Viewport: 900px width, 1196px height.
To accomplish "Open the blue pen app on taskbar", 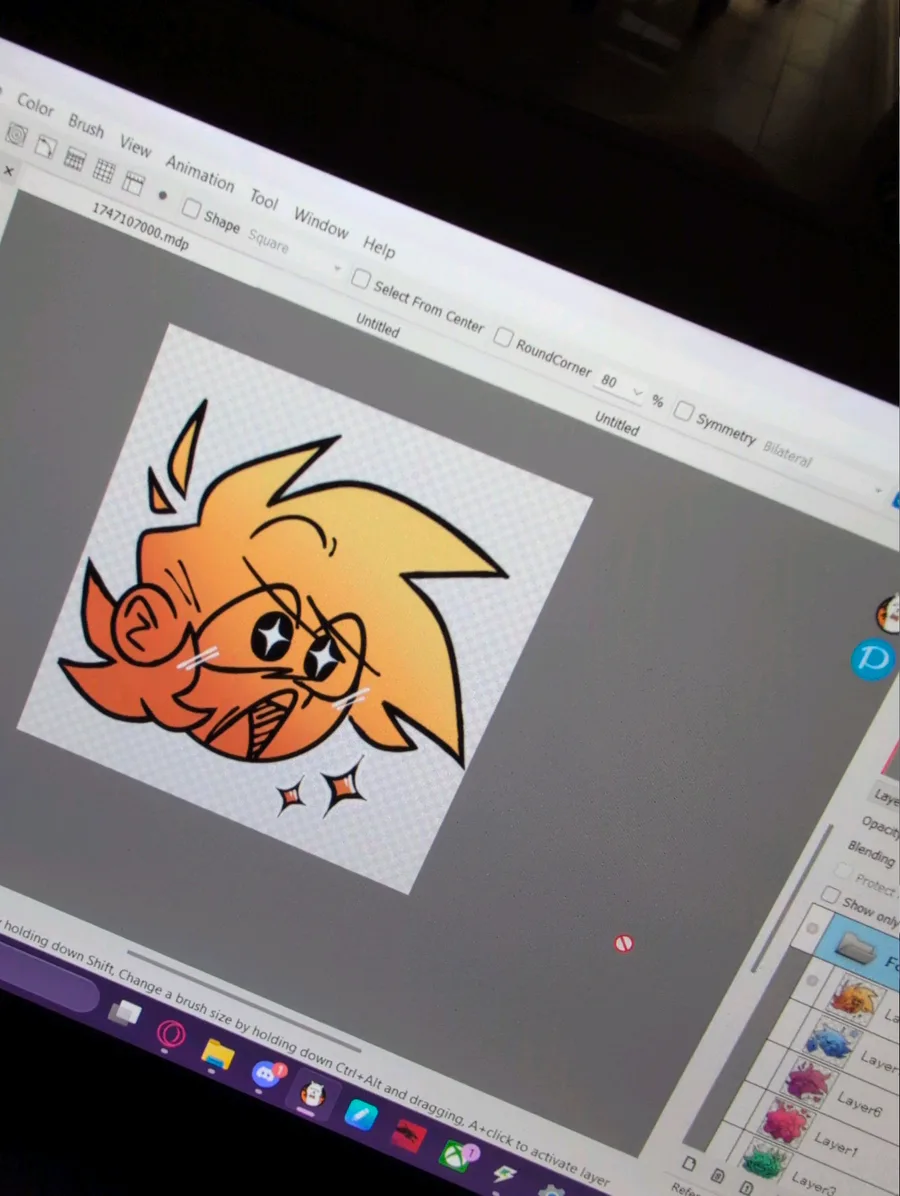I will 360,1115.
